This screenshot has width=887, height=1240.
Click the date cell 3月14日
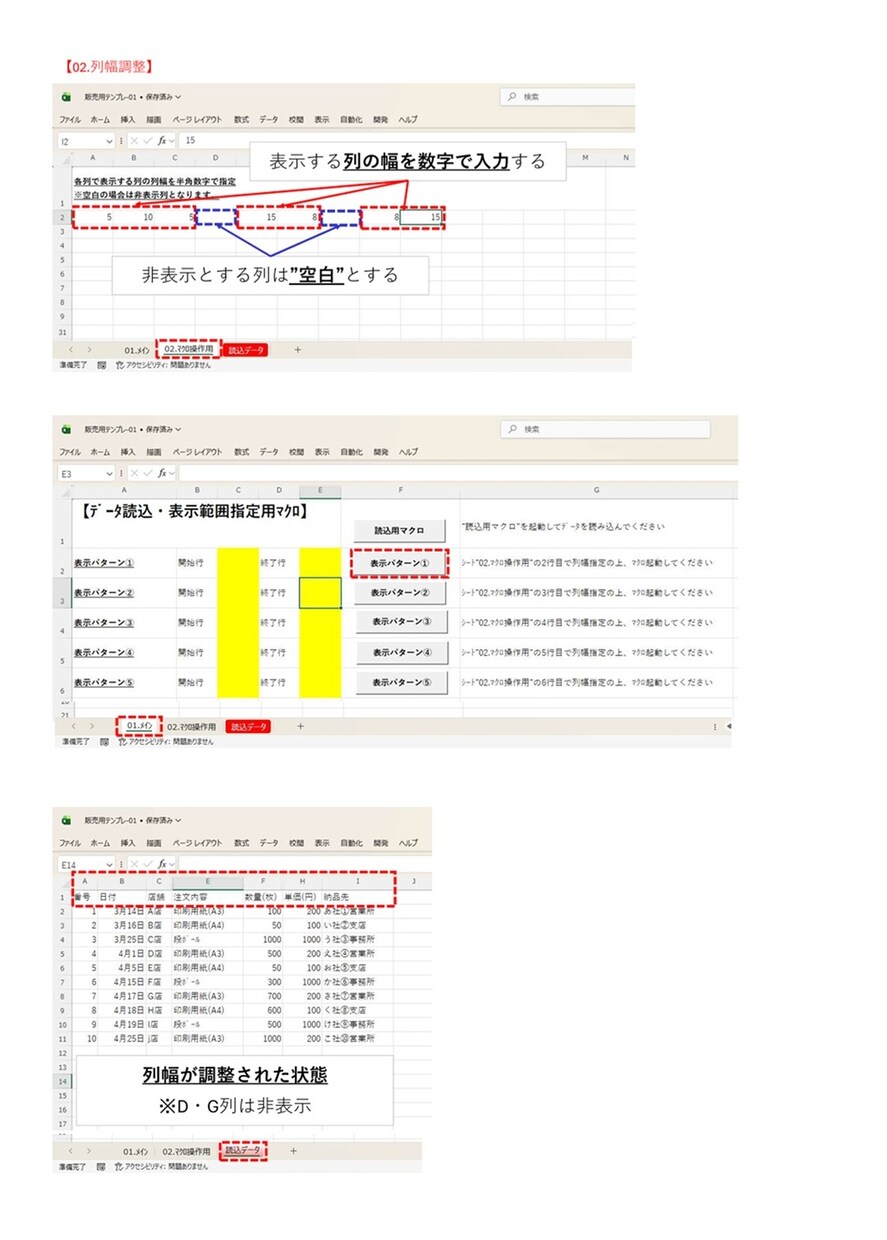tap(121, 911)
